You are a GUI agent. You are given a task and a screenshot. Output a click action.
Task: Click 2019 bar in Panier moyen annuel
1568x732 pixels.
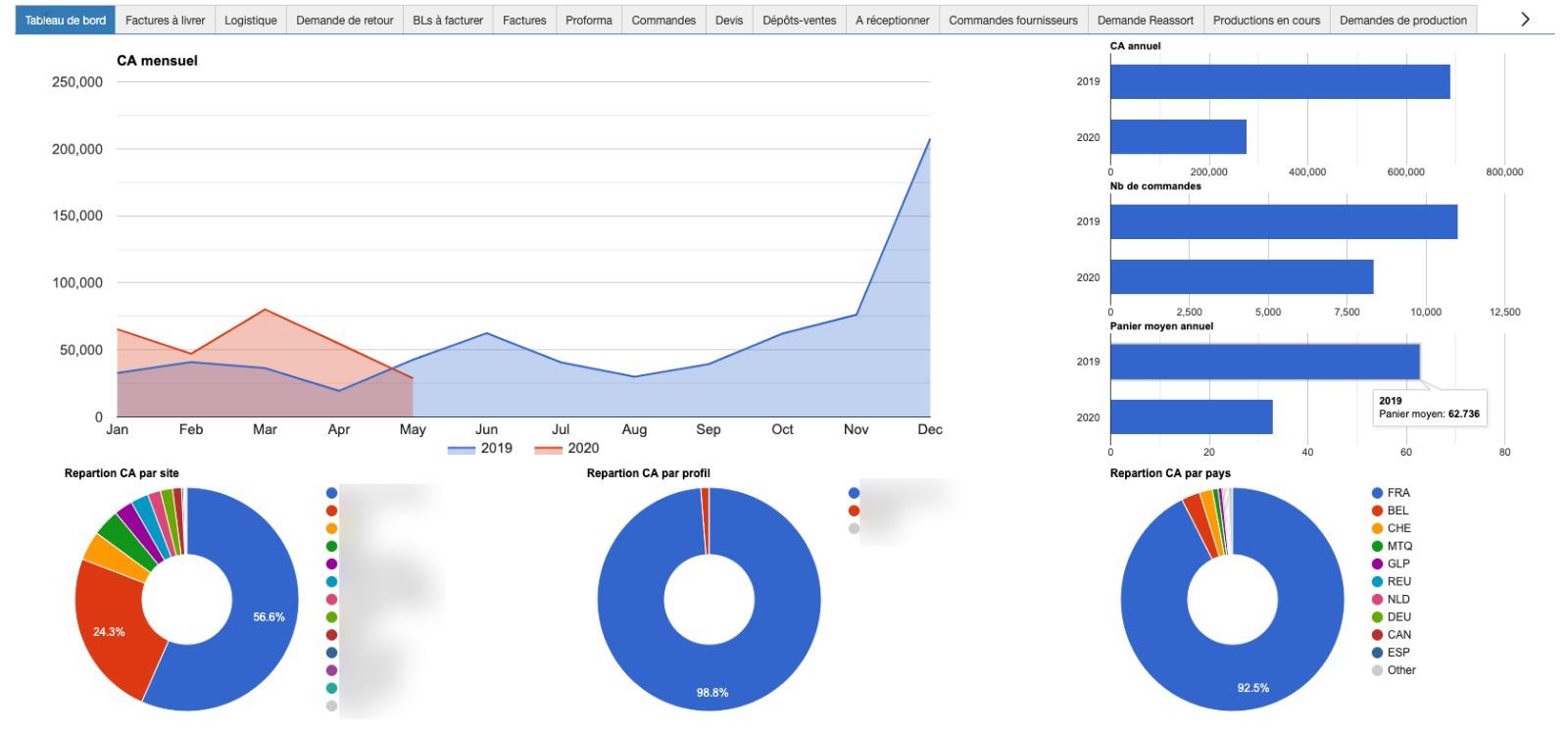click(1265, 362)
